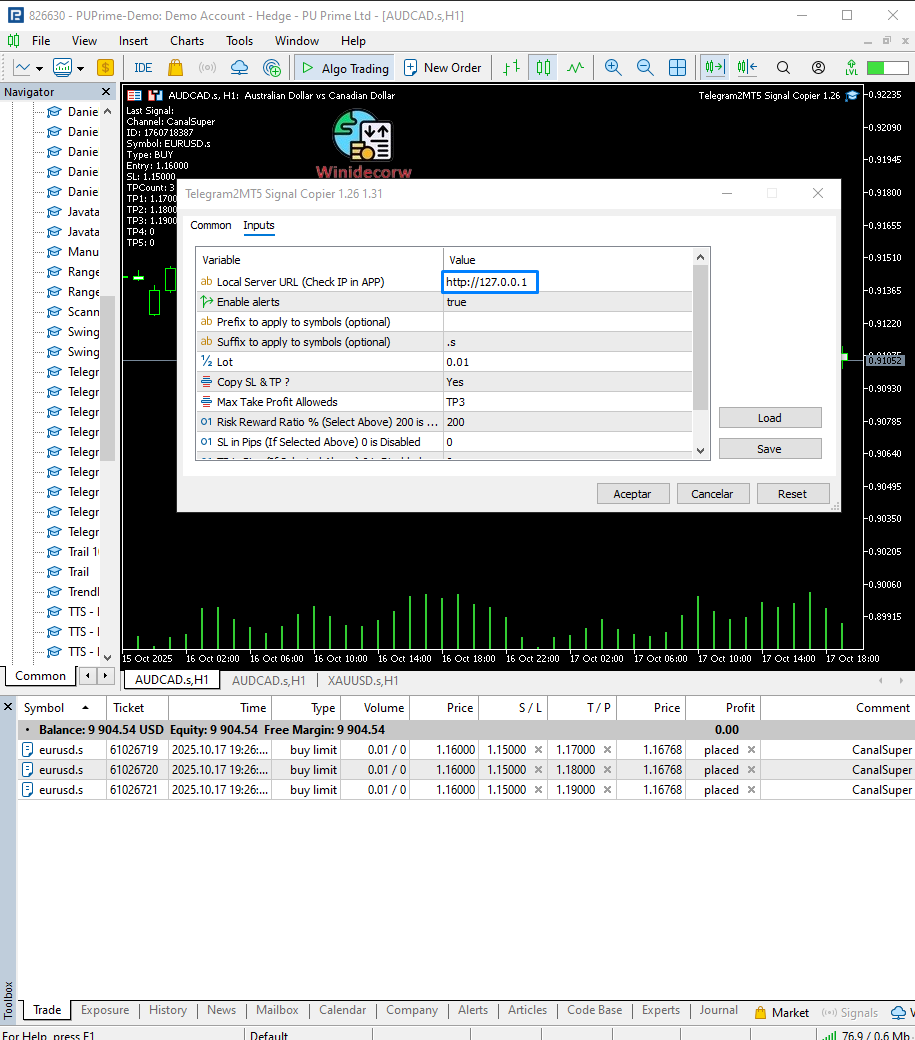Click the signals broadcast icon in toolbar
Image resolution: width=915 pixels, height=1040 pixels.
coord(208,68)
